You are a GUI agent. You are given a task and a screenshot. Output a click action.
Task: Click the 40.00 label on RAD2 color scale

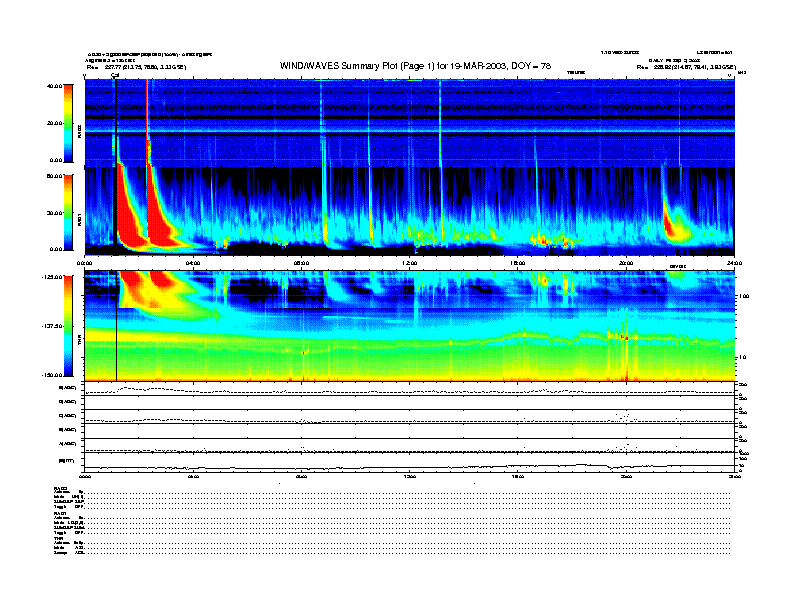coord(54,86)
